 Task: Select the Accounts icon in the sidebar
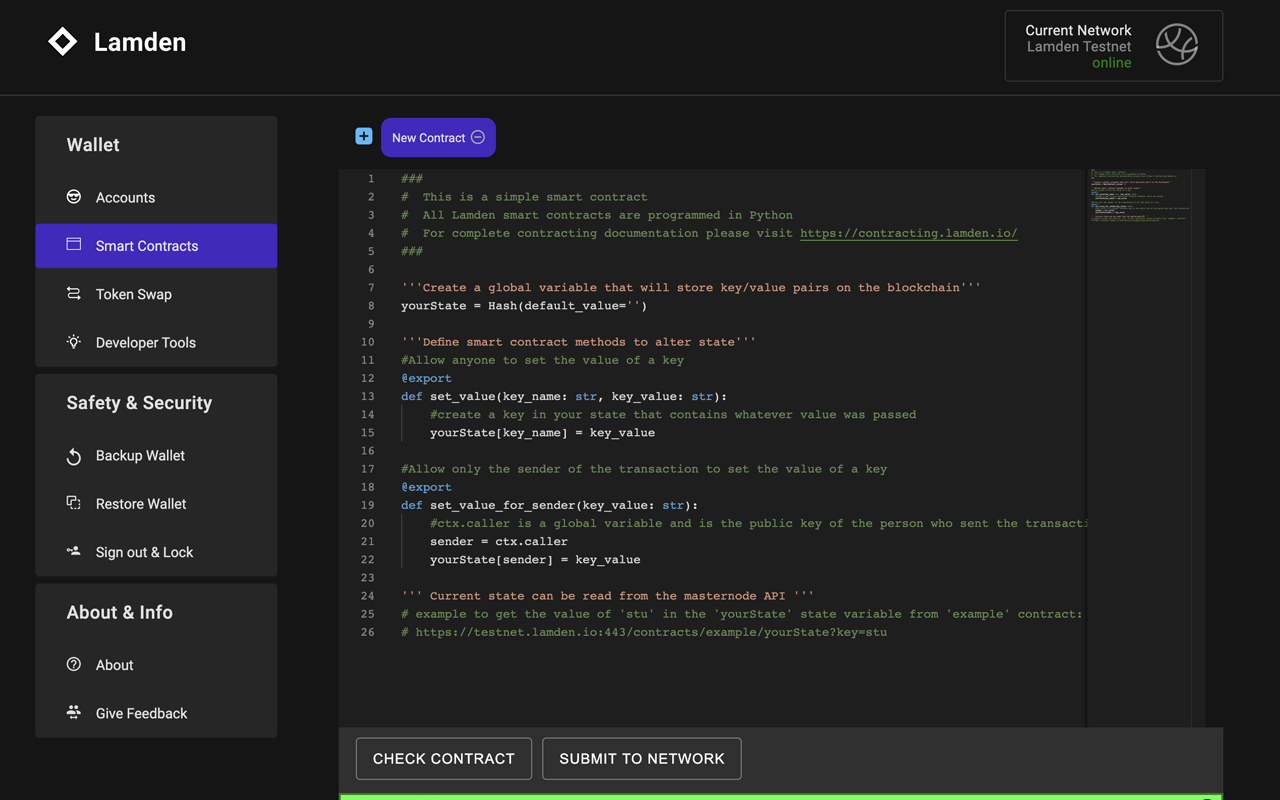pyautogui.click(x=73, y=197)
